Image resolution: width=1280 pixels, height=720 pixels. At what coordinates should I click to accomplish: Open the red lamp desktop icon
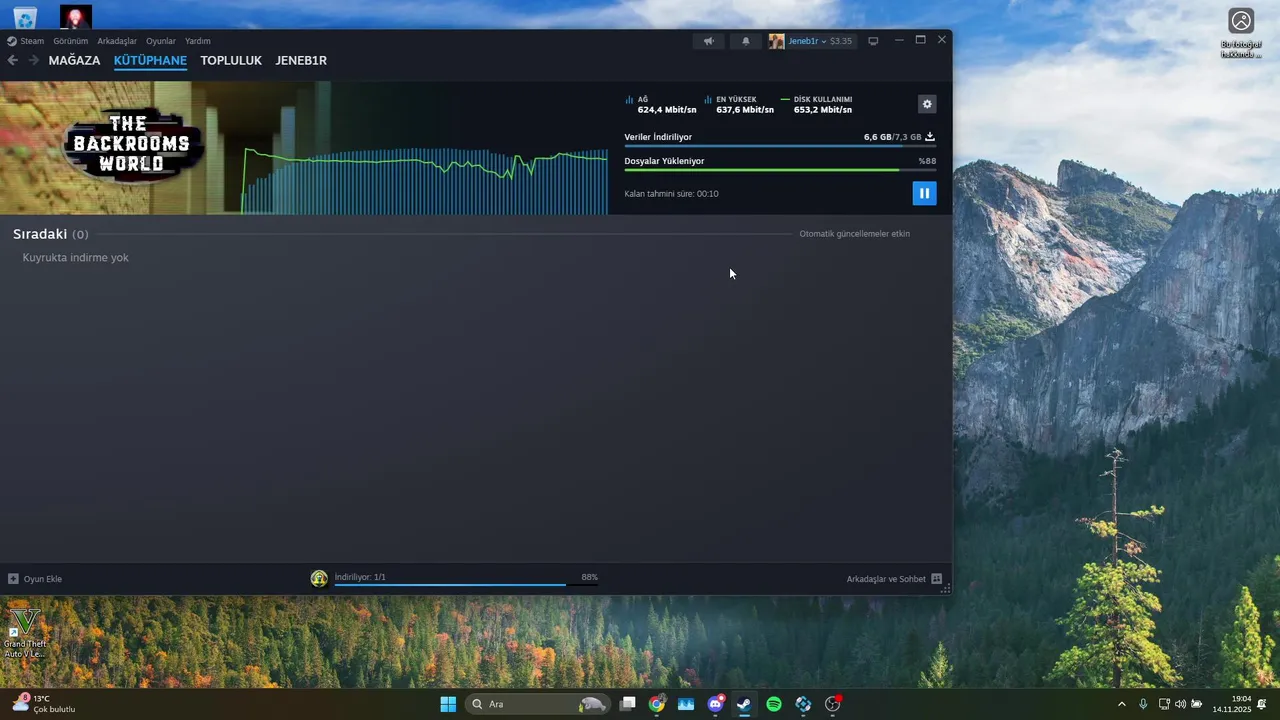pos(76,16)
